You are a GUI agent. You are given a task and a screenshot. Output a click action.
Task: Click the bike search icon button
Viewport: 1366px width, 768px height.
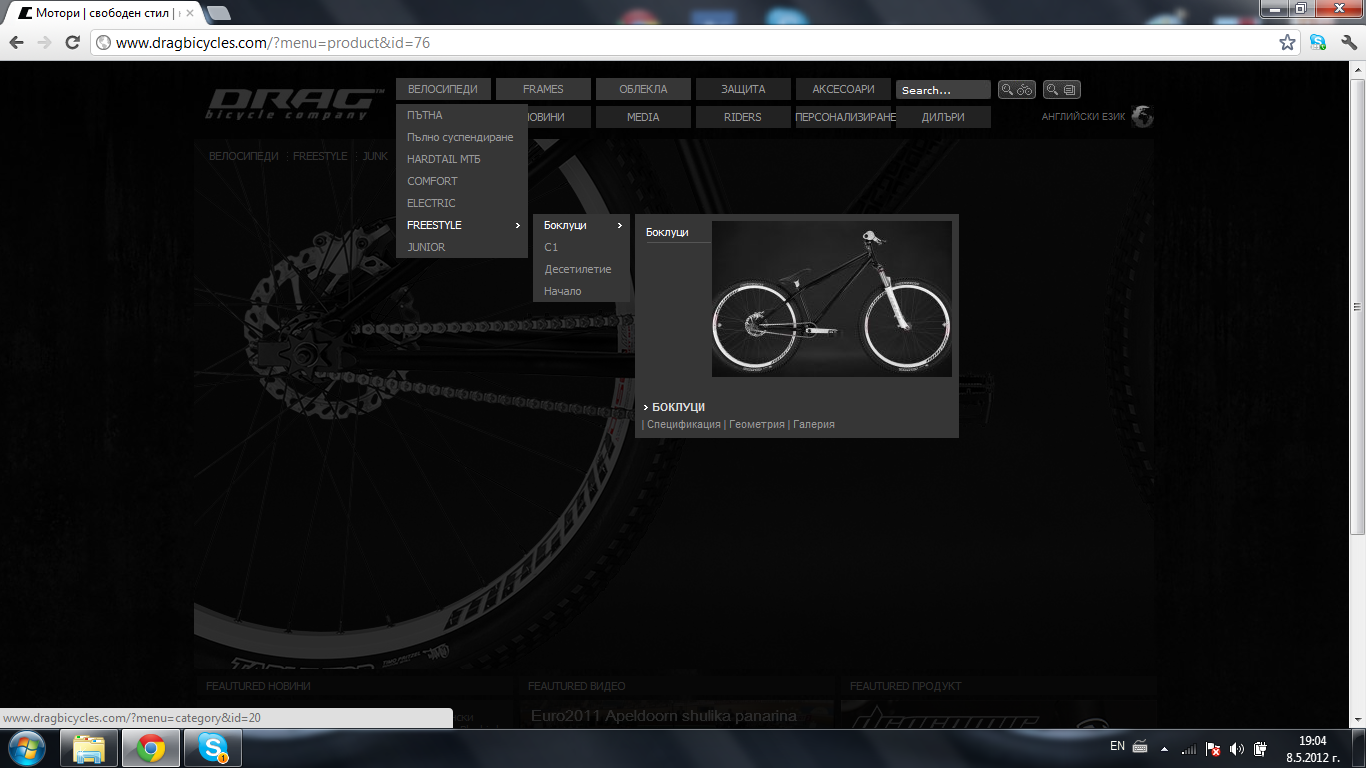pos(1016,90)
